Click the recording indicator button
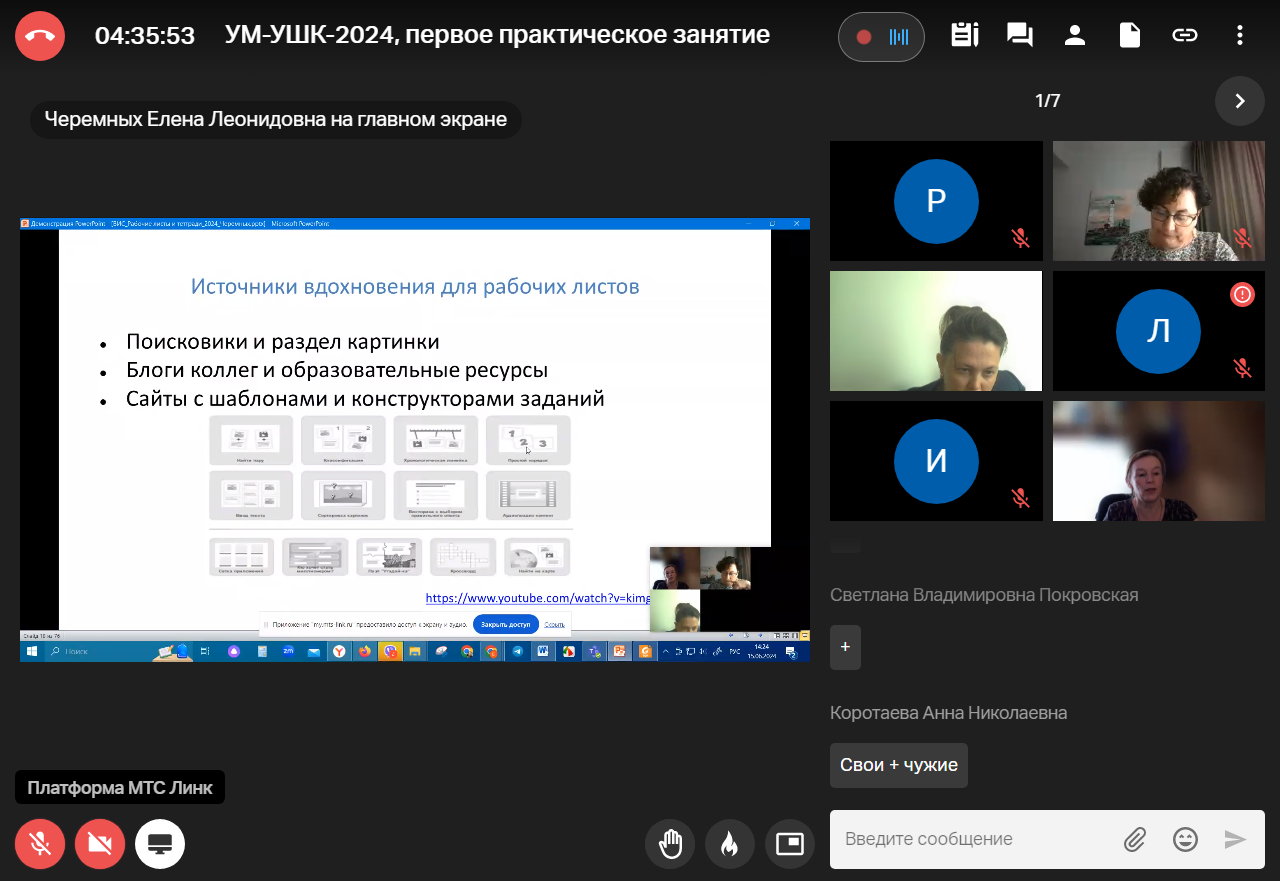The image size is (1280, 881). pyautogui.click(x=881, y=37)
